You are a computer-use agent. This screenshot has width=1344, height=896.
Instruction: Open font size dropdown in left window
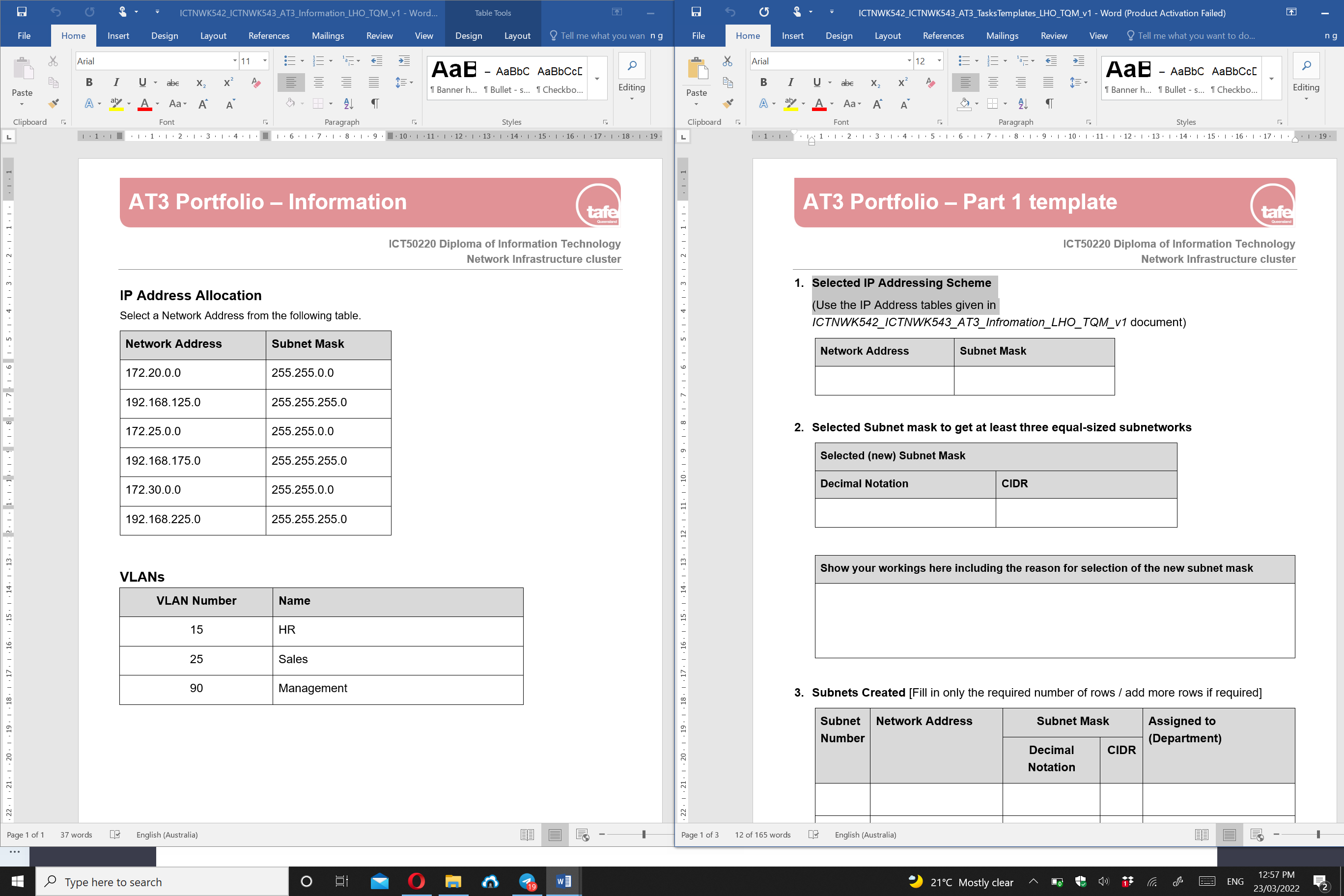265,60
